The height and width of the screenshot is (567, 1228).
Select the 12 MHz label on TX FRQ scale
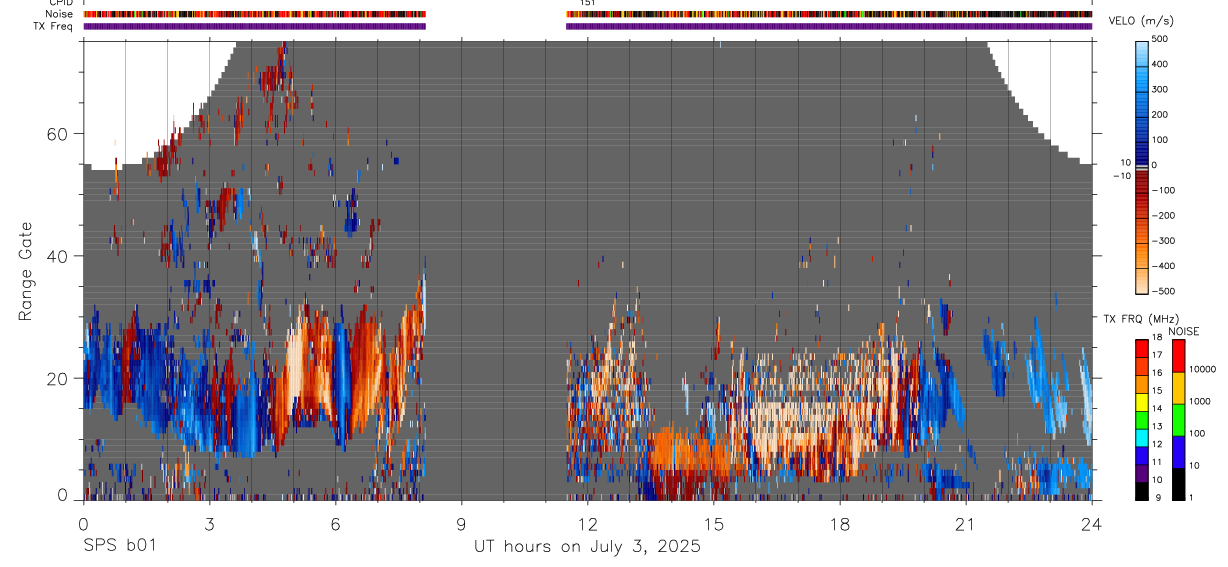[x=1159, y=444]
